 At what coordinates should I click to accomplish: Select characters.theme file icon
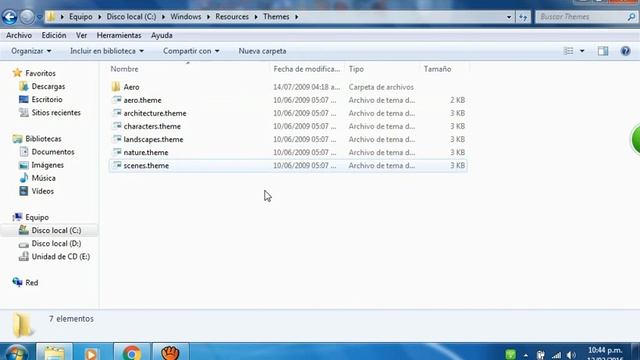[117, 126]
